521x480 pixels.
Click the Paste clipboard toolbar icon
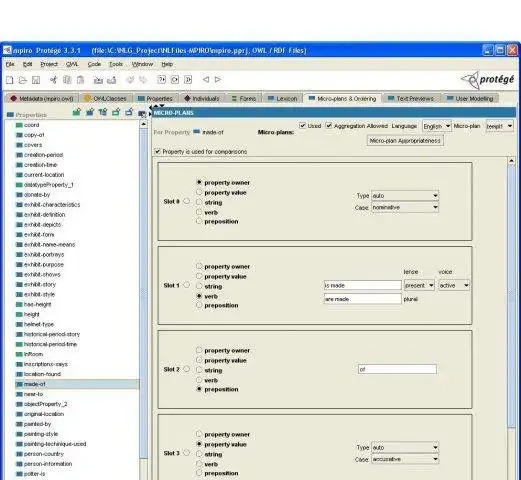click(80, 80)
